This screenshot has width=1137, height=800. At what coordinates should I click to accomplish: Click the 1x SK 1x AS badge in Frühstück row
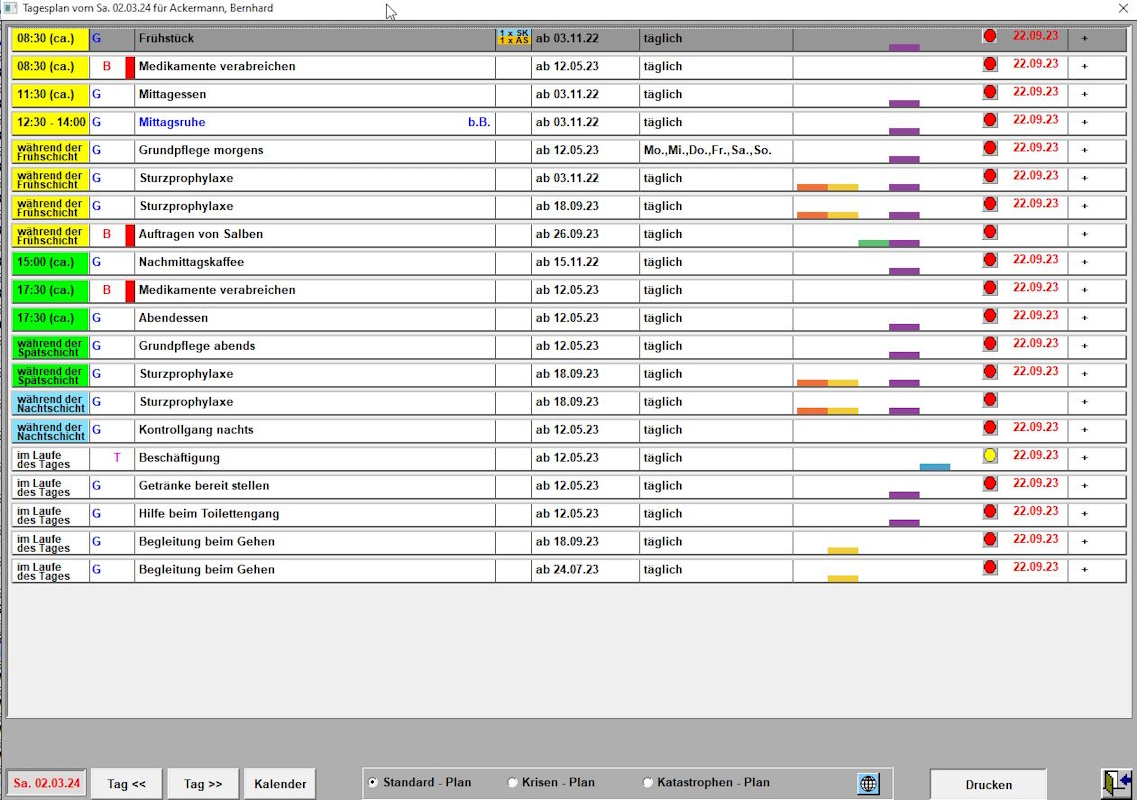pos(513,37)
